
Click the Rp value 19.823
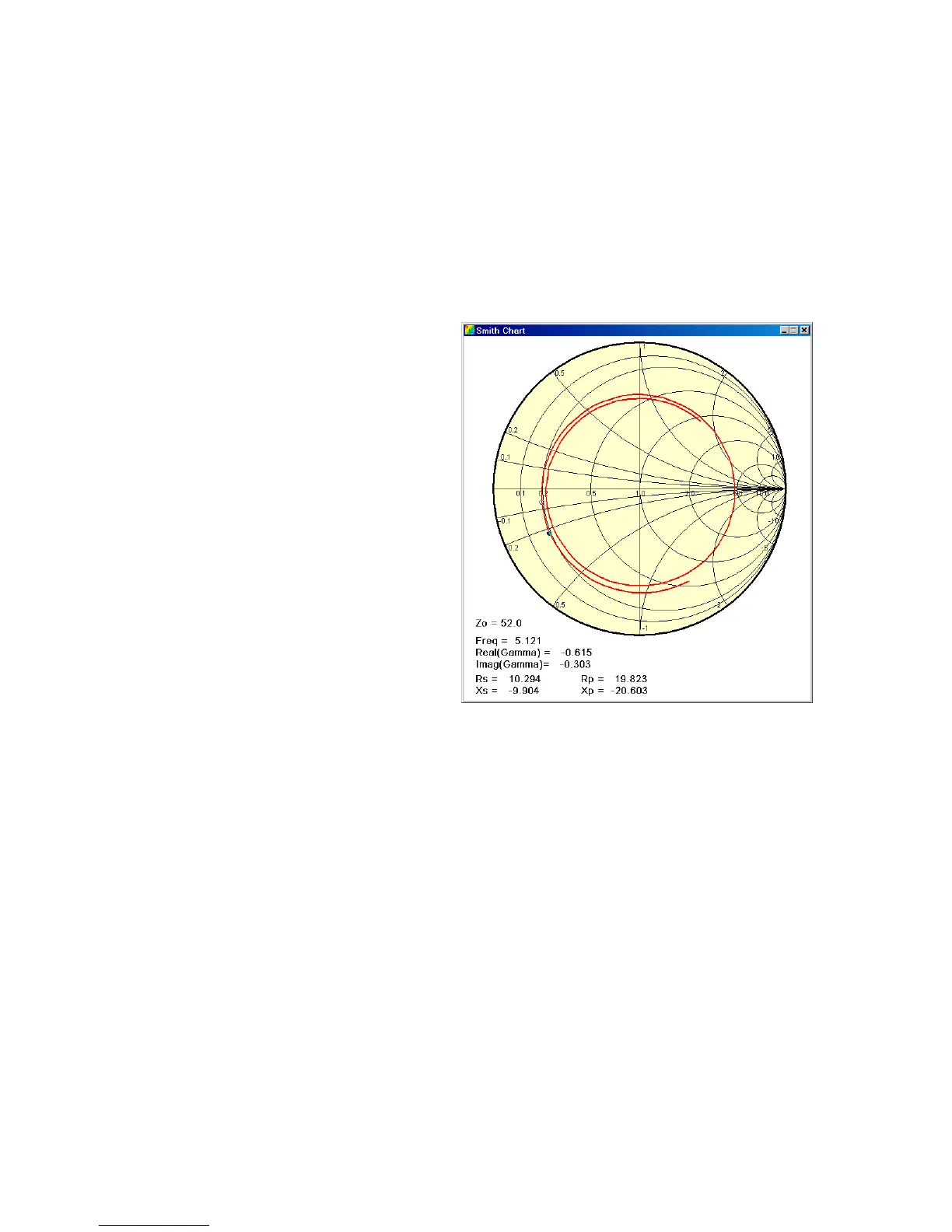(631, 679)
